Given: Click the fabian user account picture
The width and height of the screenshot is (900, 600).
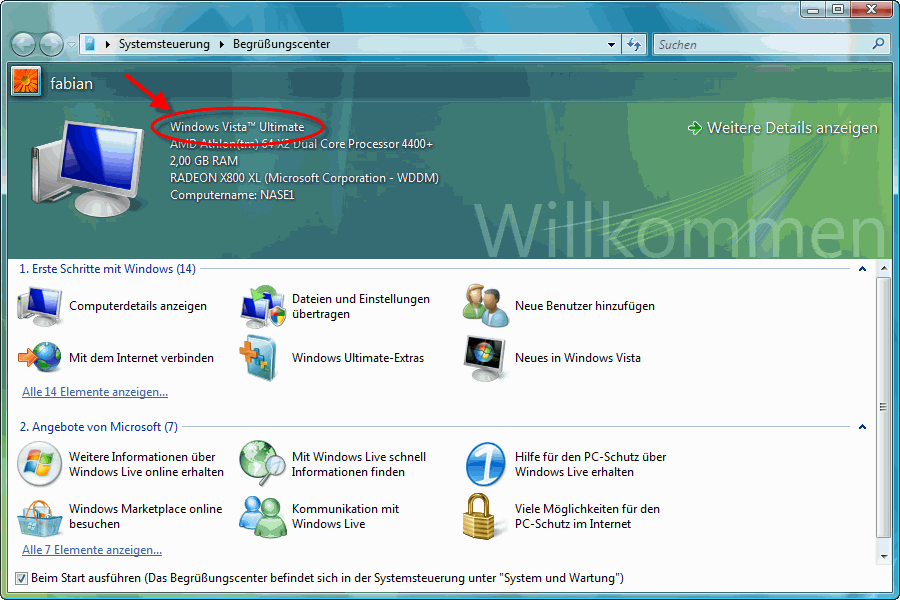Looking at the screenshot, I should coord(26,82).
